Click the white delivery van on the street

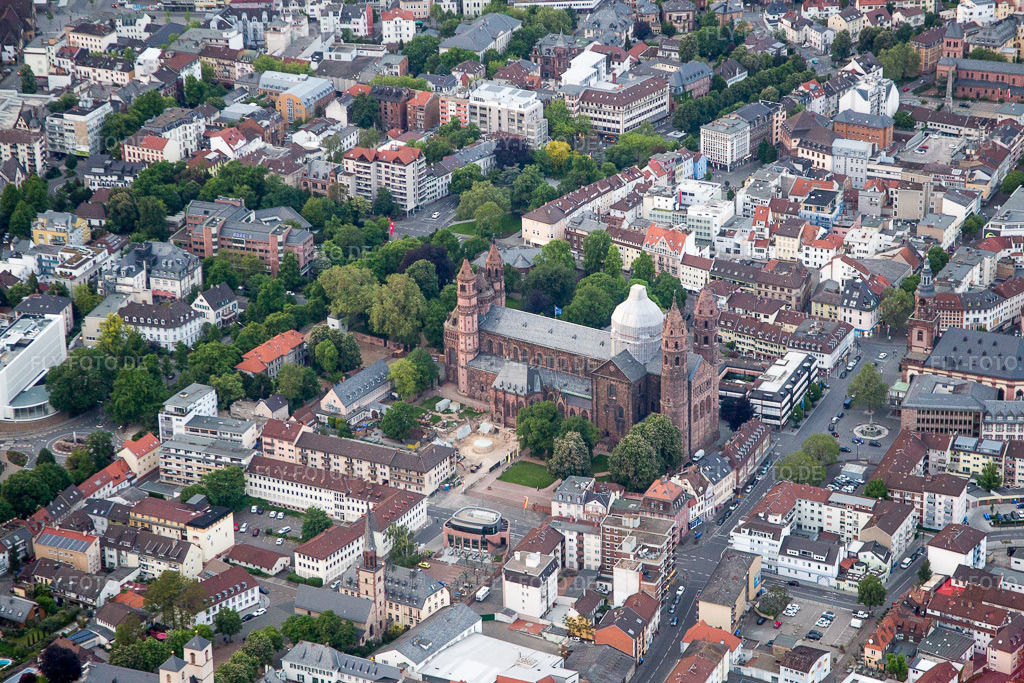point(696,457)
